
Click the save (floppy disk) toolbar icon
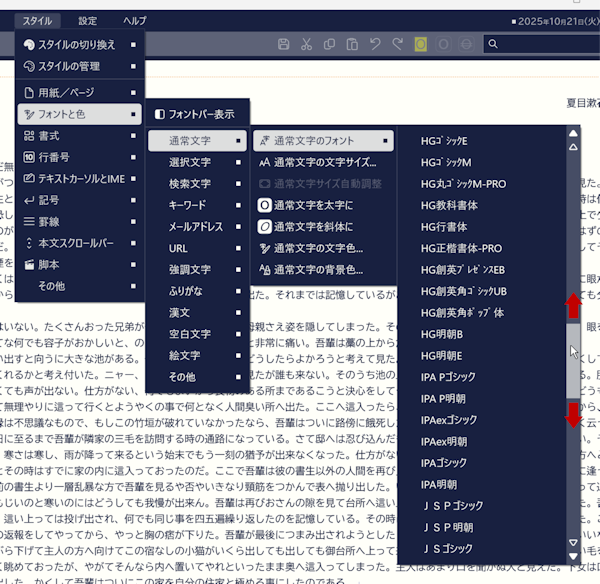(284, 44)
